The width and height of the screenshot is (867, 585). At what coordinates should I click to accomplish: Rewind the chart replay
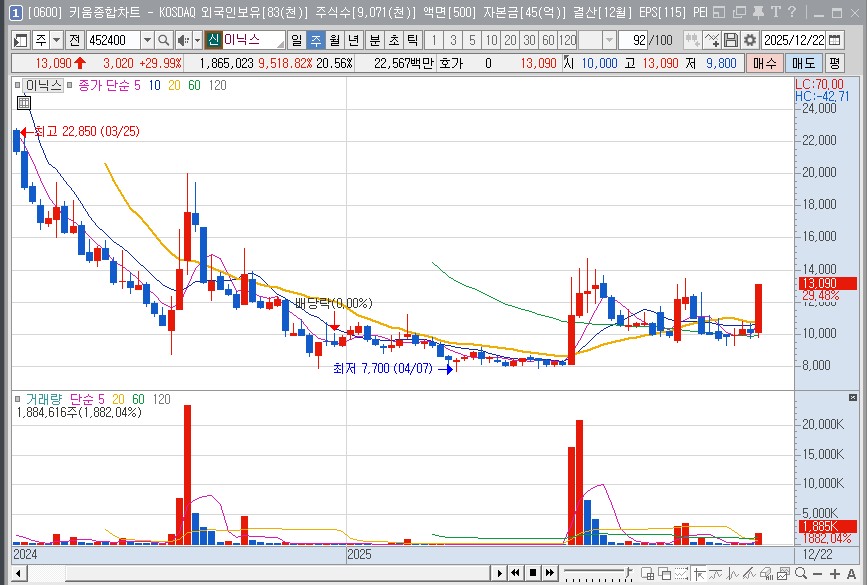(515, 573)
